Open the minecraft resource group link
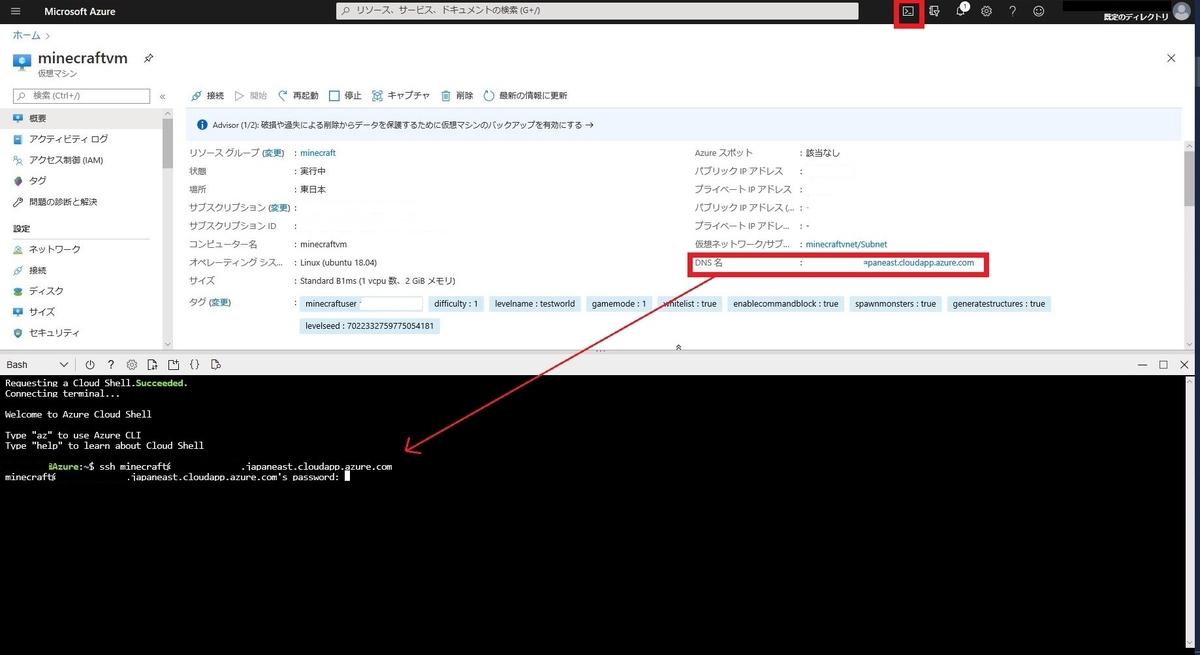Viewport: 1200px width, 655px height. (x=318, y=153)
